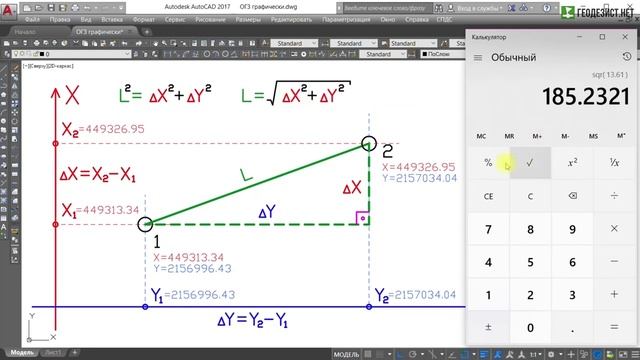Screen dimensions: 640x360
Task: Open the text style Standard dropdown
Action: [294, 43]
